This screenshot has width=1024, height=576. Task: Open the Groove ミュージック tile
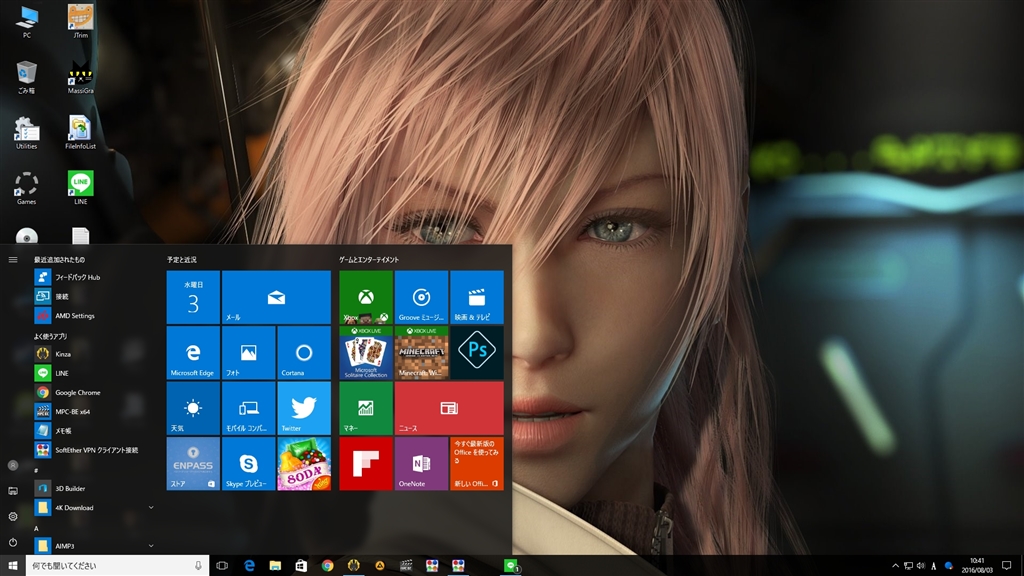421,297
